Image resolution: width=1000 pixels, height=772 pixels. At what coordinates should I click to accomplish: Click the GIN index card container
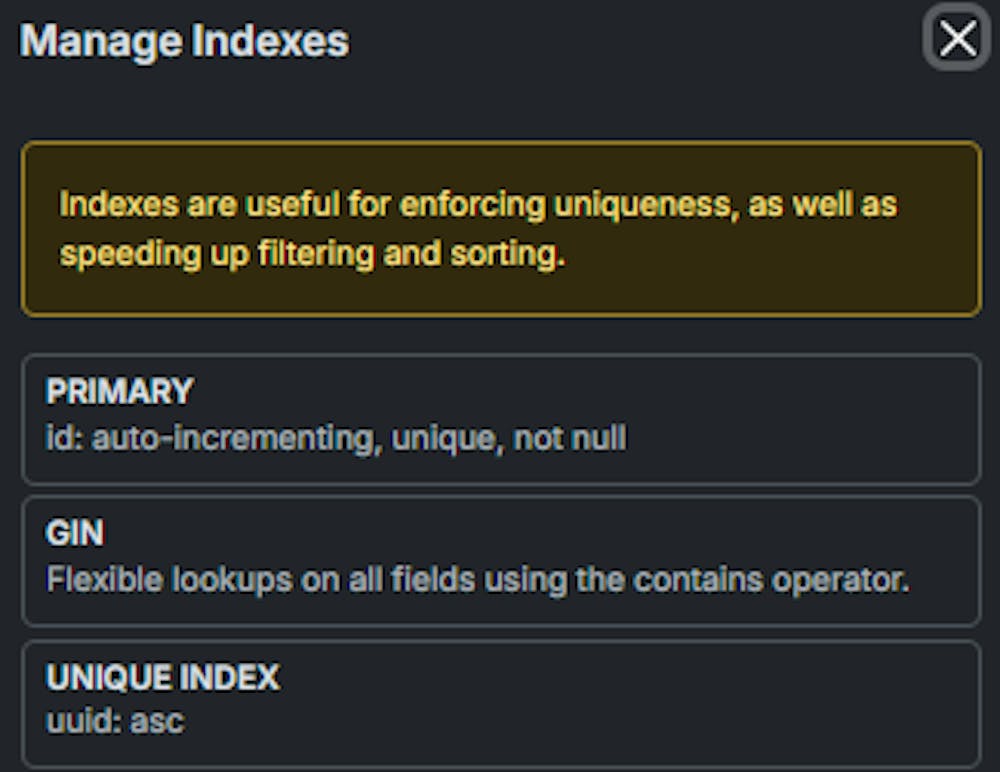(500, 557)
